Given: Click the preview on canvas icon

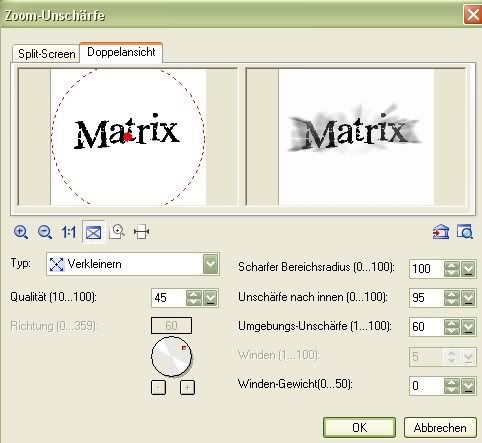Looking at the screenshot, I should 465,232.
